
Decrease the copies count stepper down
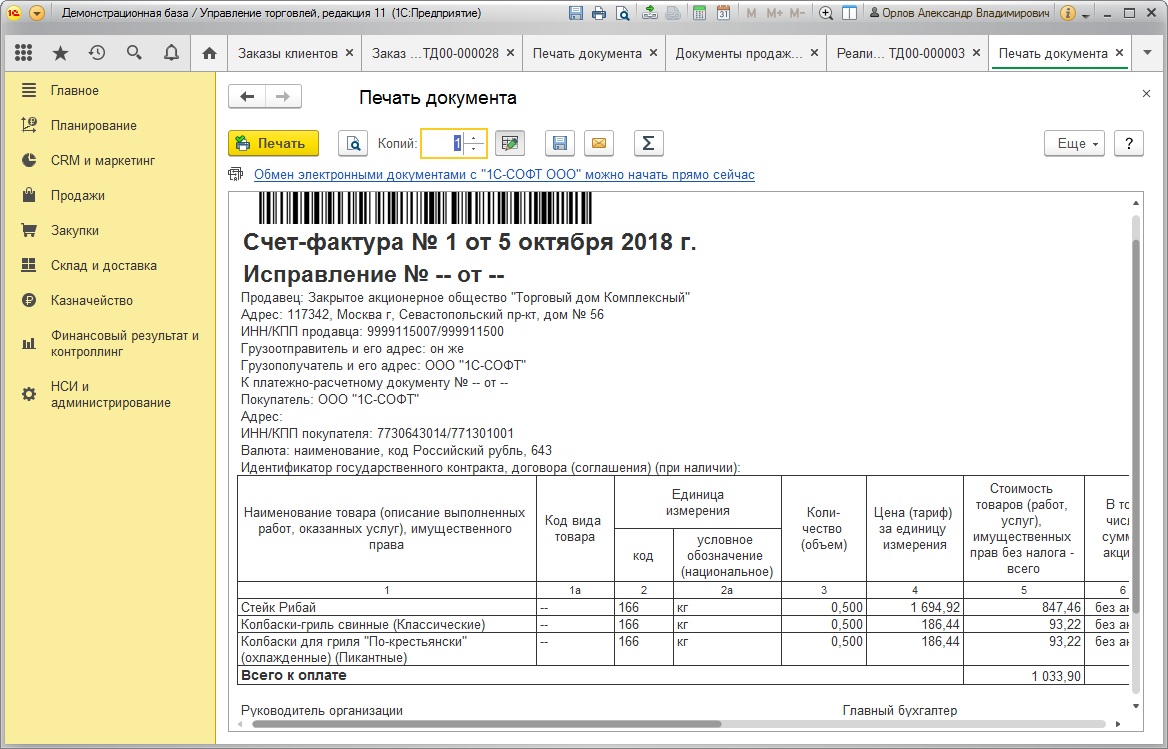[x=474, y=149]
